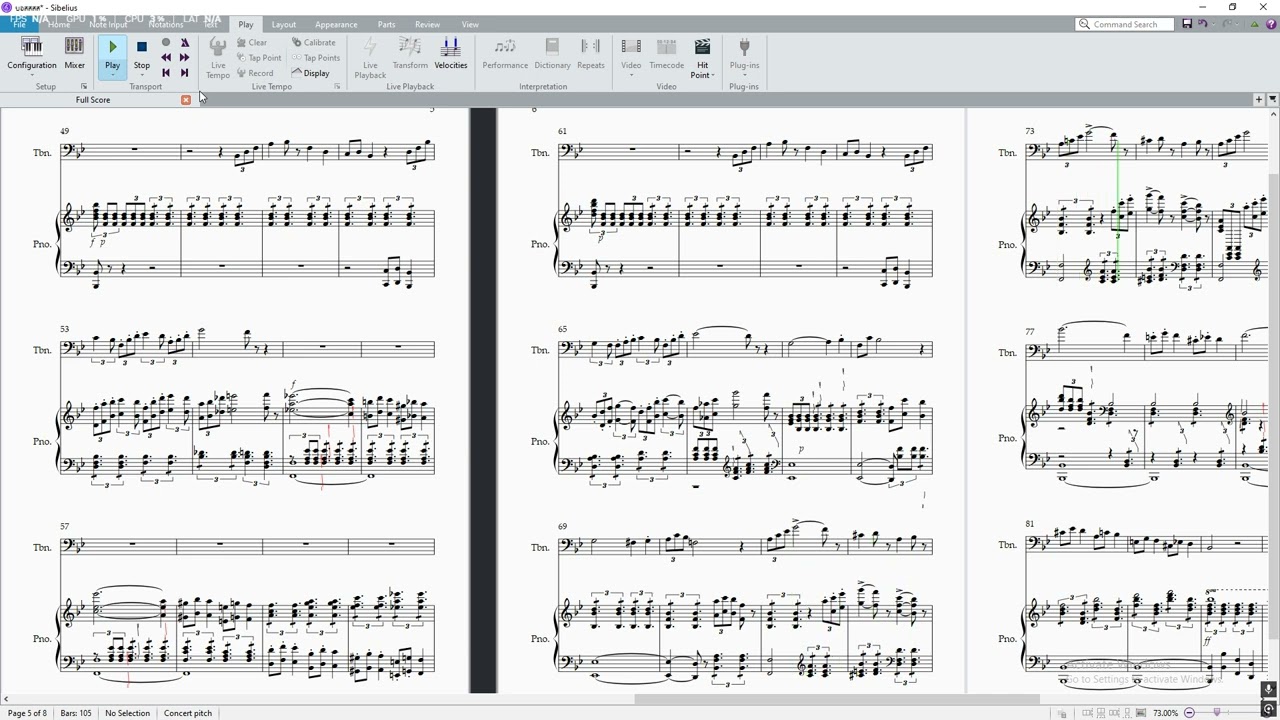Toggle Live Tempo Display
Viewport: 1280px width, 720px height.
tap(311, 73)
